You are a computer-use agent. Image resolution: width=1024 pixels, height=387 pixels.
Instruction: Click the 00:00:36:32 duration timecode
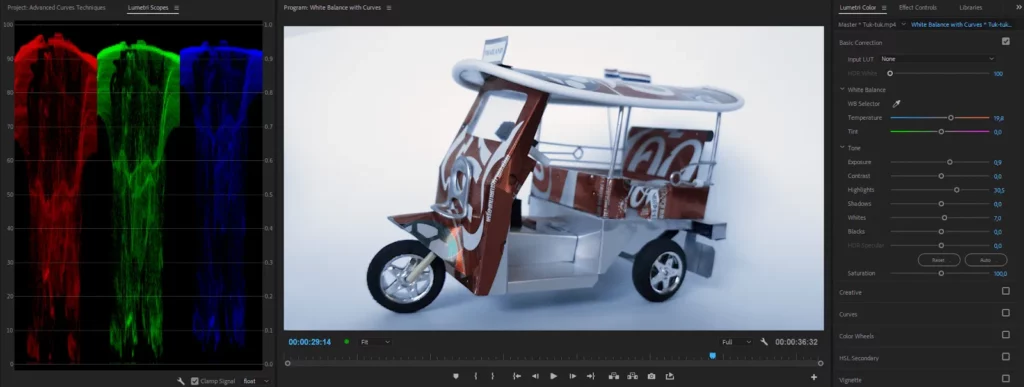796,342
